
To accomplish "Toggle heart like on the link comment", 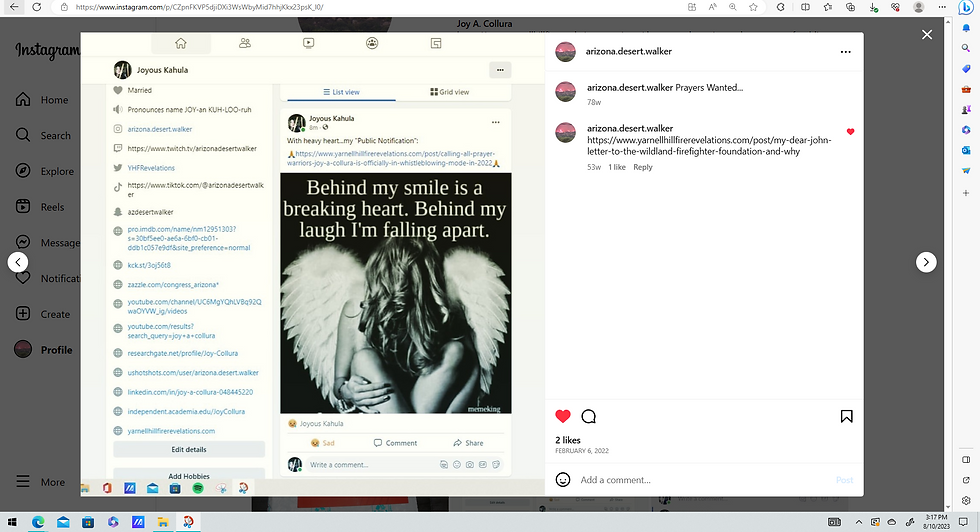I will [x=850, y=132].
